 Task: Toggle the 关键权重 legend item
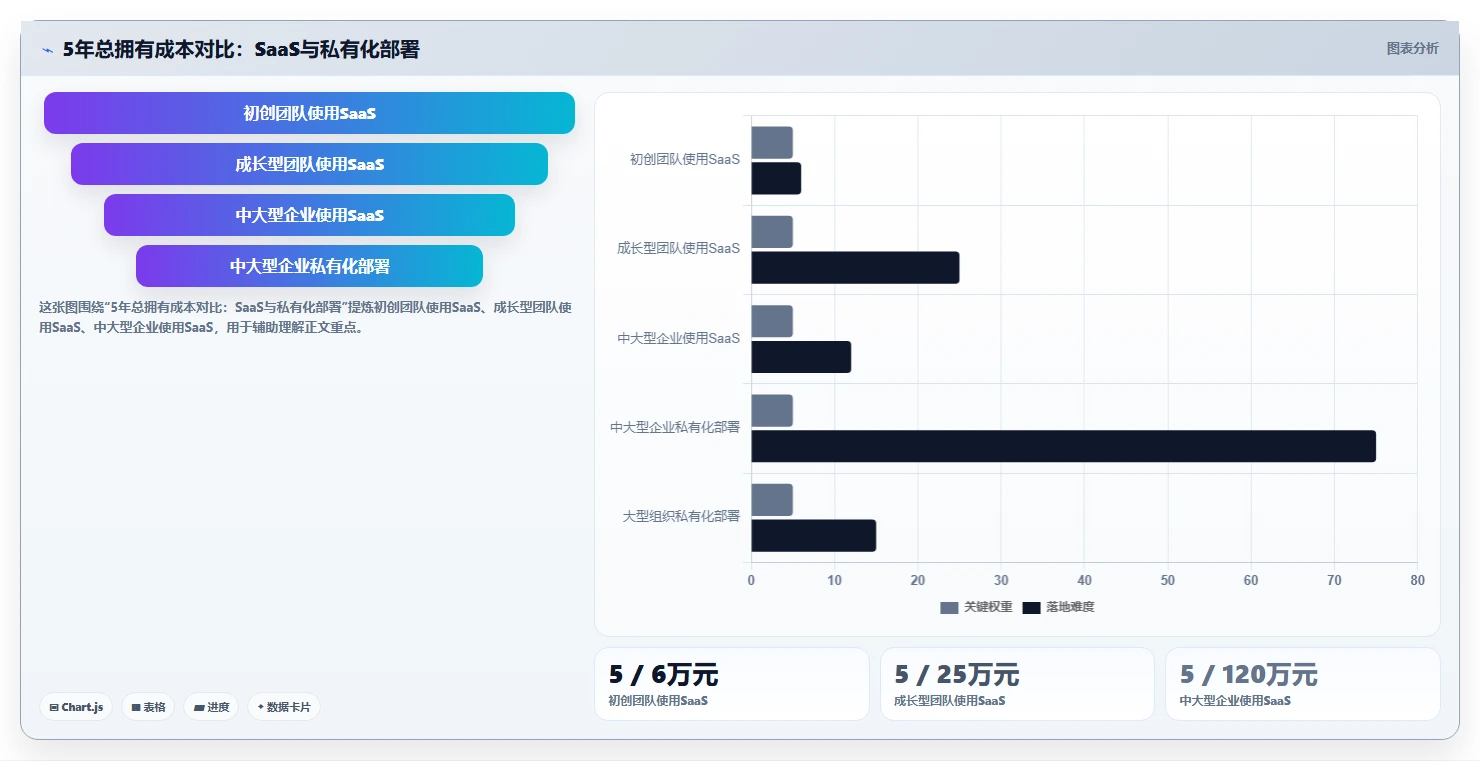976,607
